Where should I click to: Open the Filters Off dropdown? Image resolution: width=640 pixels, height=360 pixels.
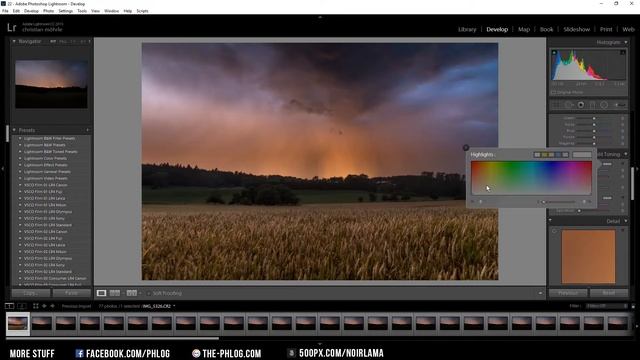point(606,306)
